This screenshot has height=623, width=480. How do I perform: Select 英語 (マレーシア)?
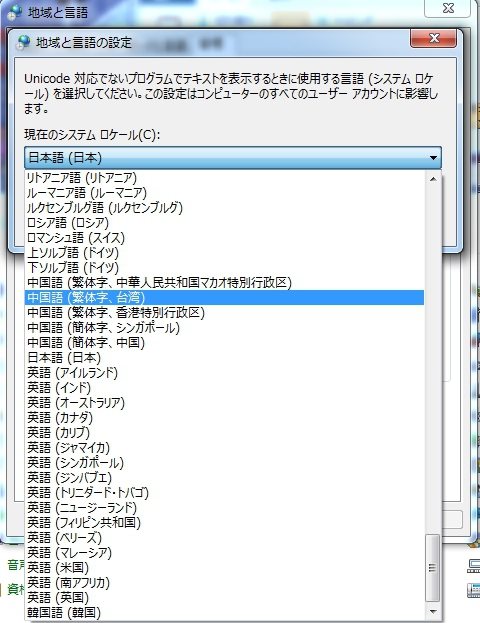[x=224, y=553]
